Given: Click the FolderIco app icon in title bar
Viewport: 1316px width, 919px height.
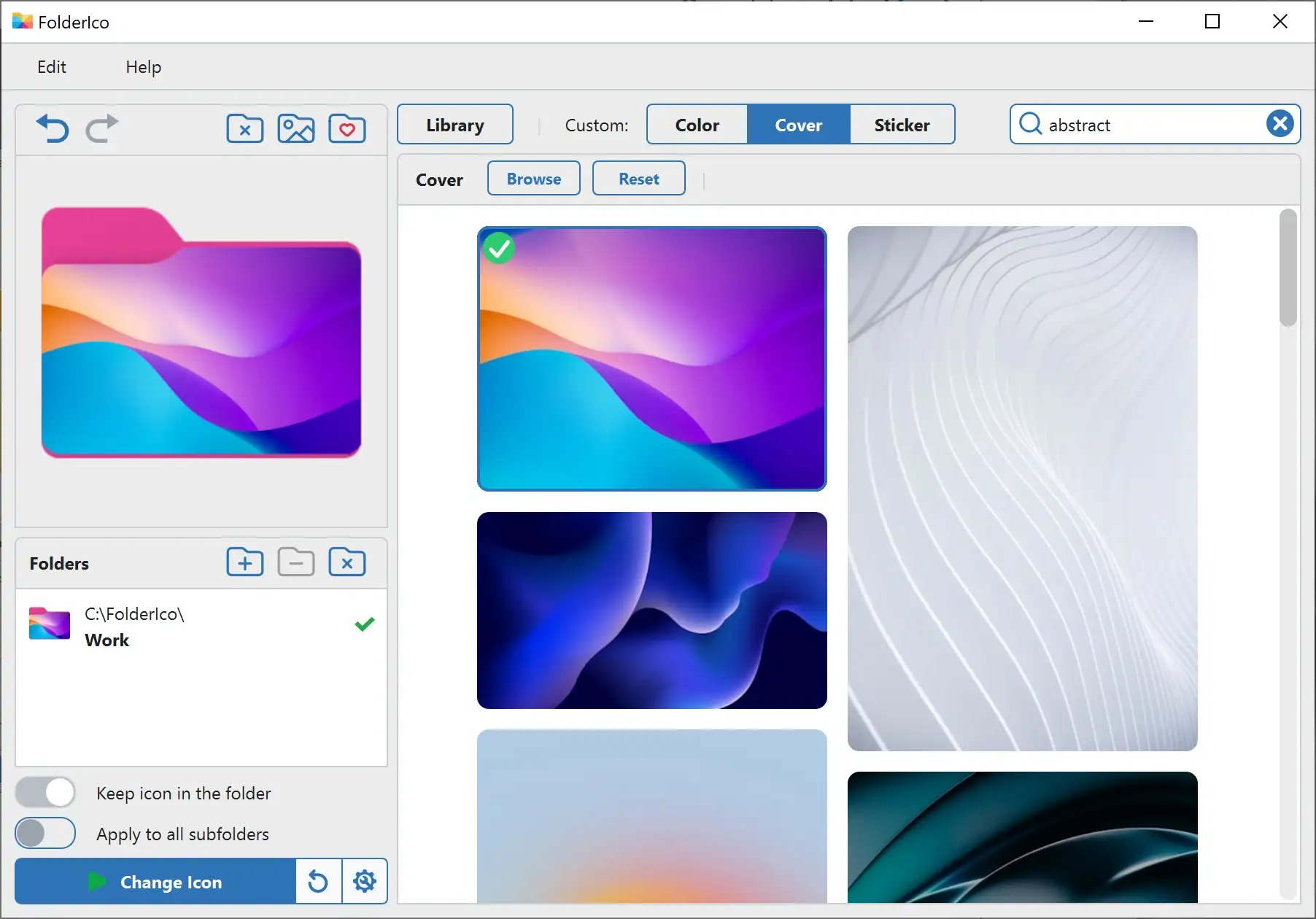Looking at the screenshot, I should 23,21.
